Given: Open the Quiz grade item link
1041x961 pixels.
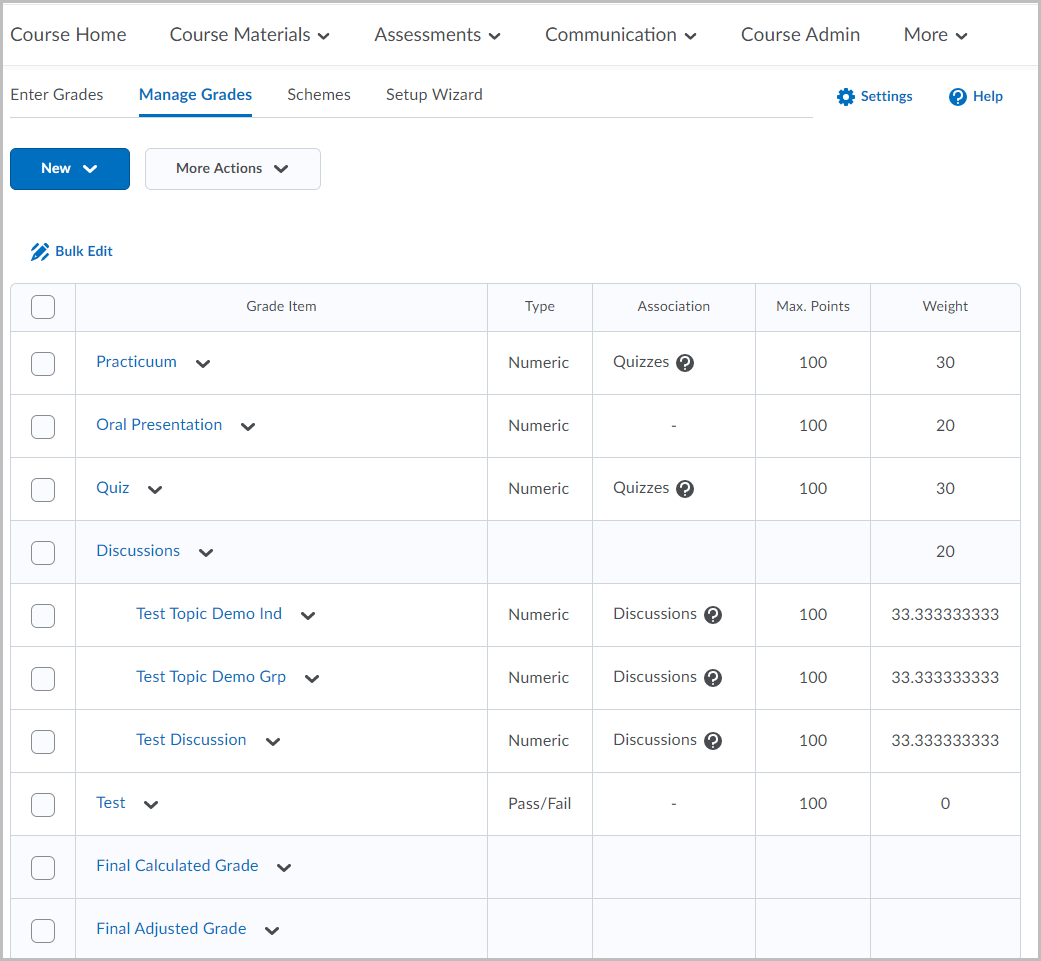Looking at the screenshot, I should (113, 488).
